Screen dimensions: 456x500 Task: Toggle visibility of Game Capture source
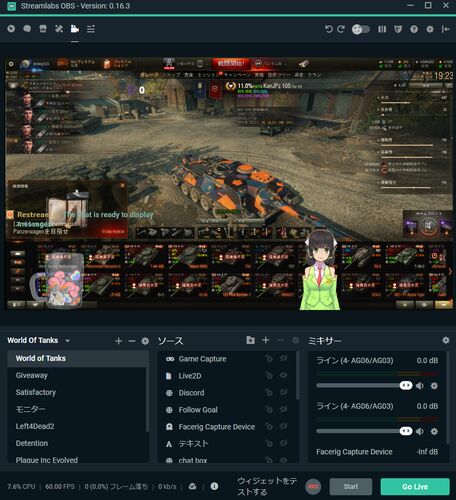click(283, 359)
